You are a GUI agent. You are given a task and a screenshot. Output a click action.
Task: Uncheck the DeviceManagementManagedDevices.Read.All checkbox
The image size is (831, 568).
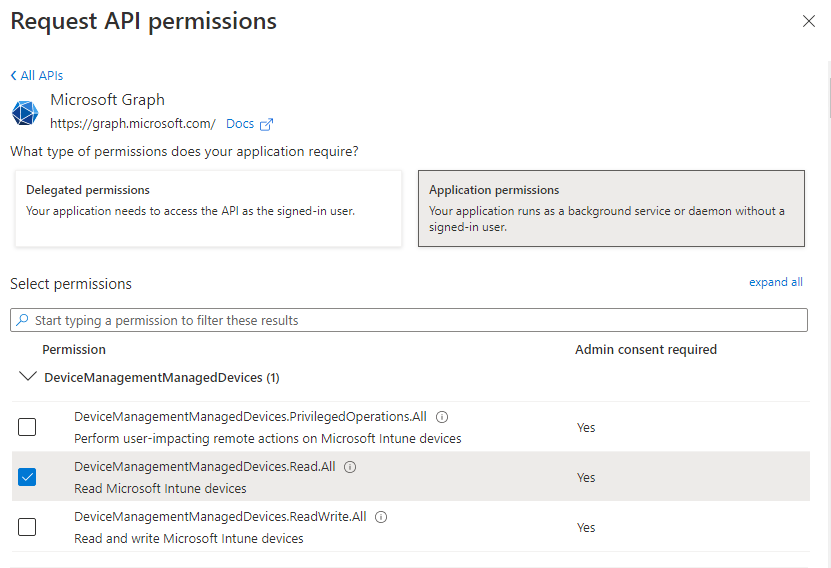[x=27, y=477]
